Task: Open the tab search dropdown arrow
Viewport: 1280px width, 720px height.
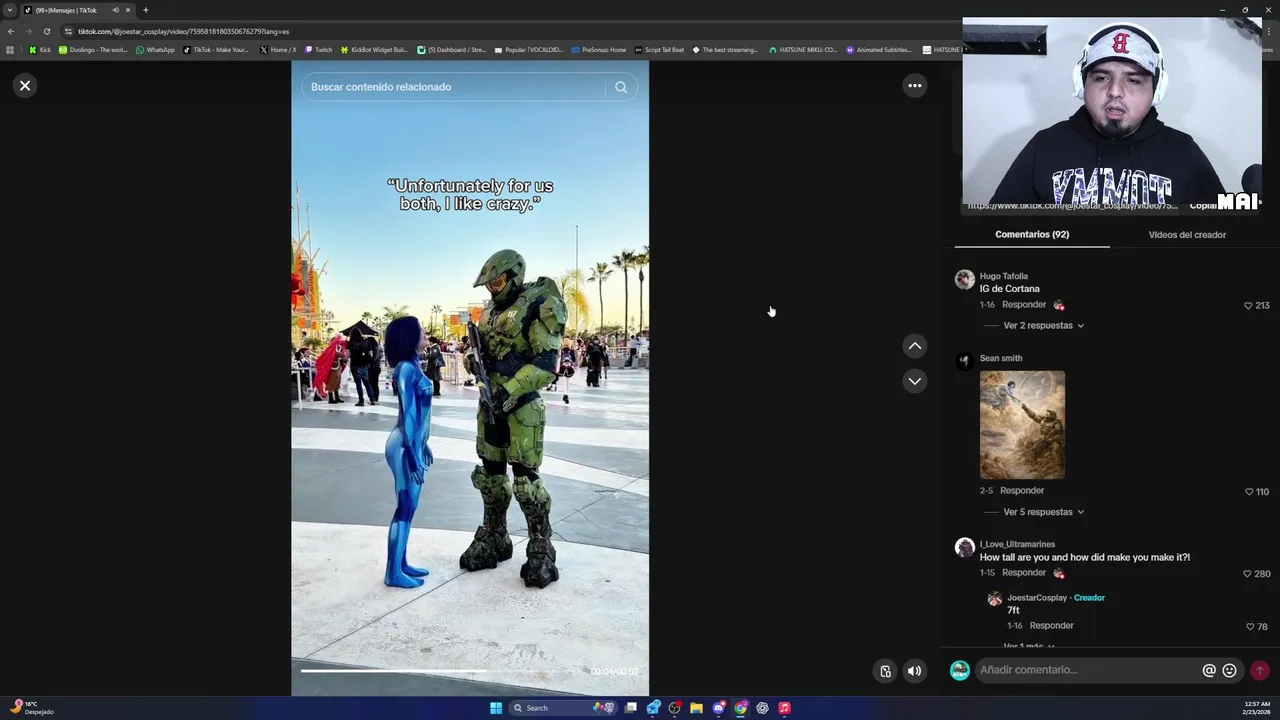Action: (x=9, y=10)
